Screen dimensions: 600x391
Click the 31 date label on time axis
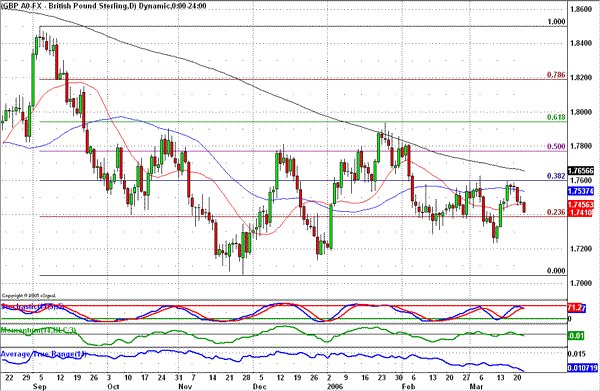[179, 378]
